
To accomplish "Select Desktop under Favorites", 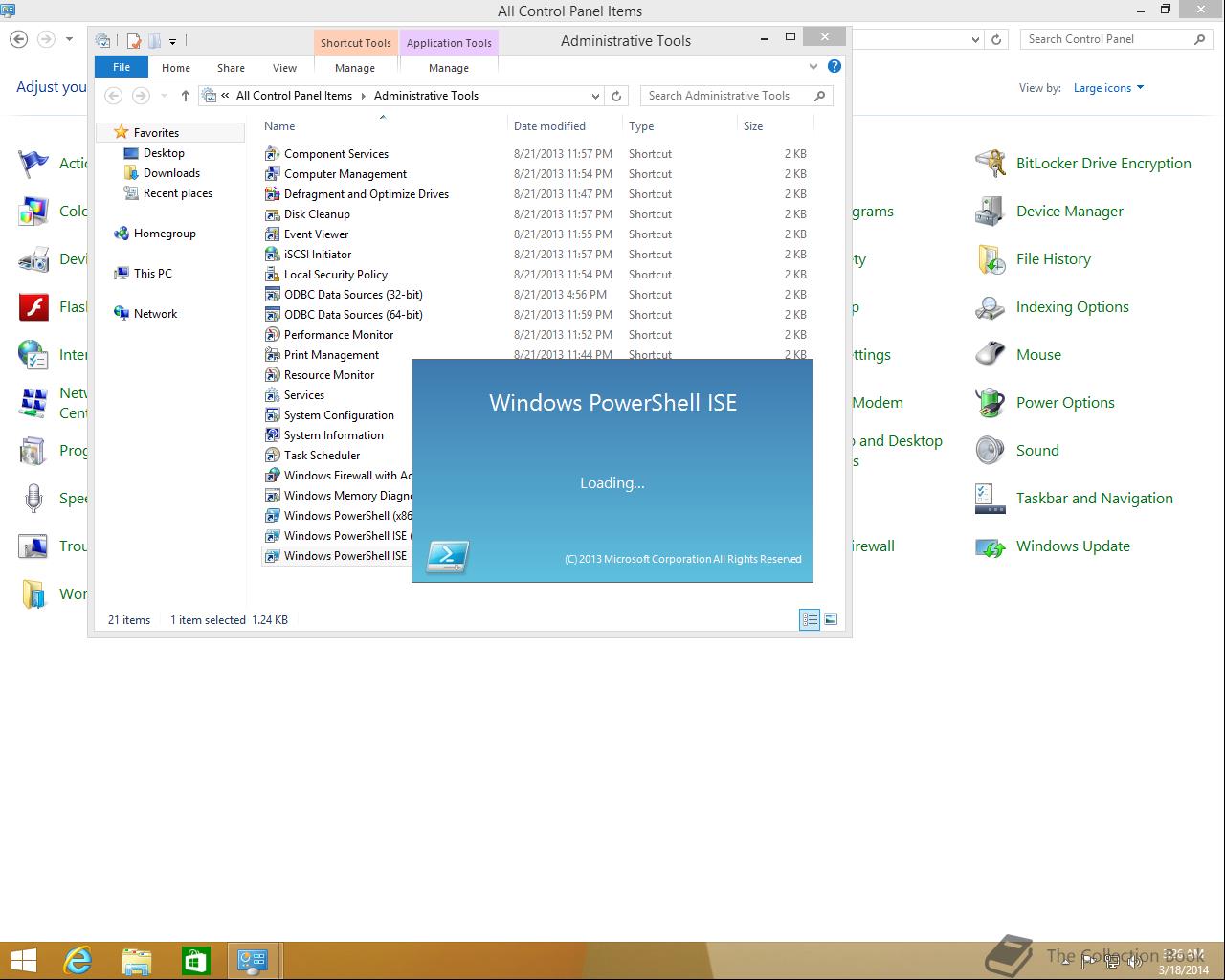I will 164,153.
